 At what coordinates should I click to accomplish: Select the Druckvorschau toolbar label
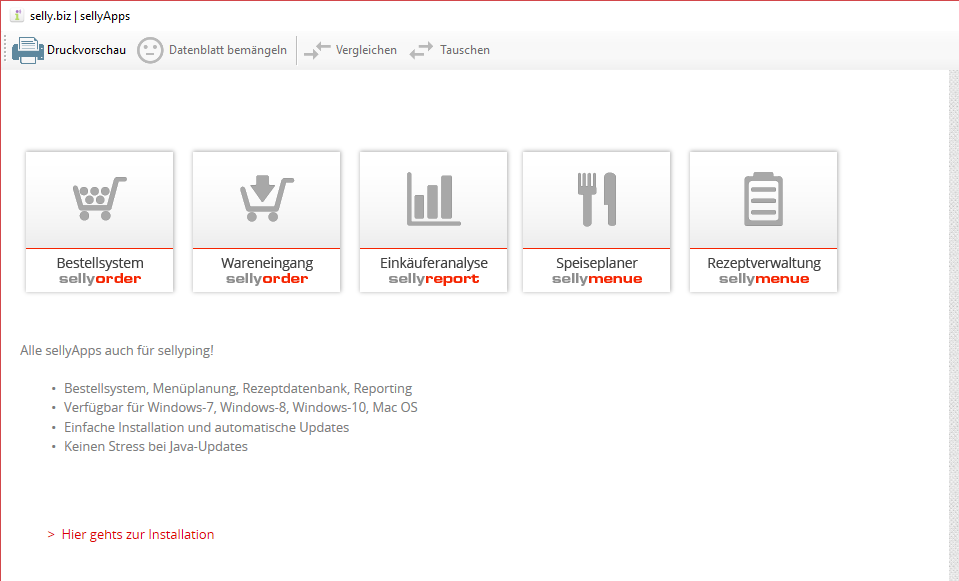click(x=86, y=50)
